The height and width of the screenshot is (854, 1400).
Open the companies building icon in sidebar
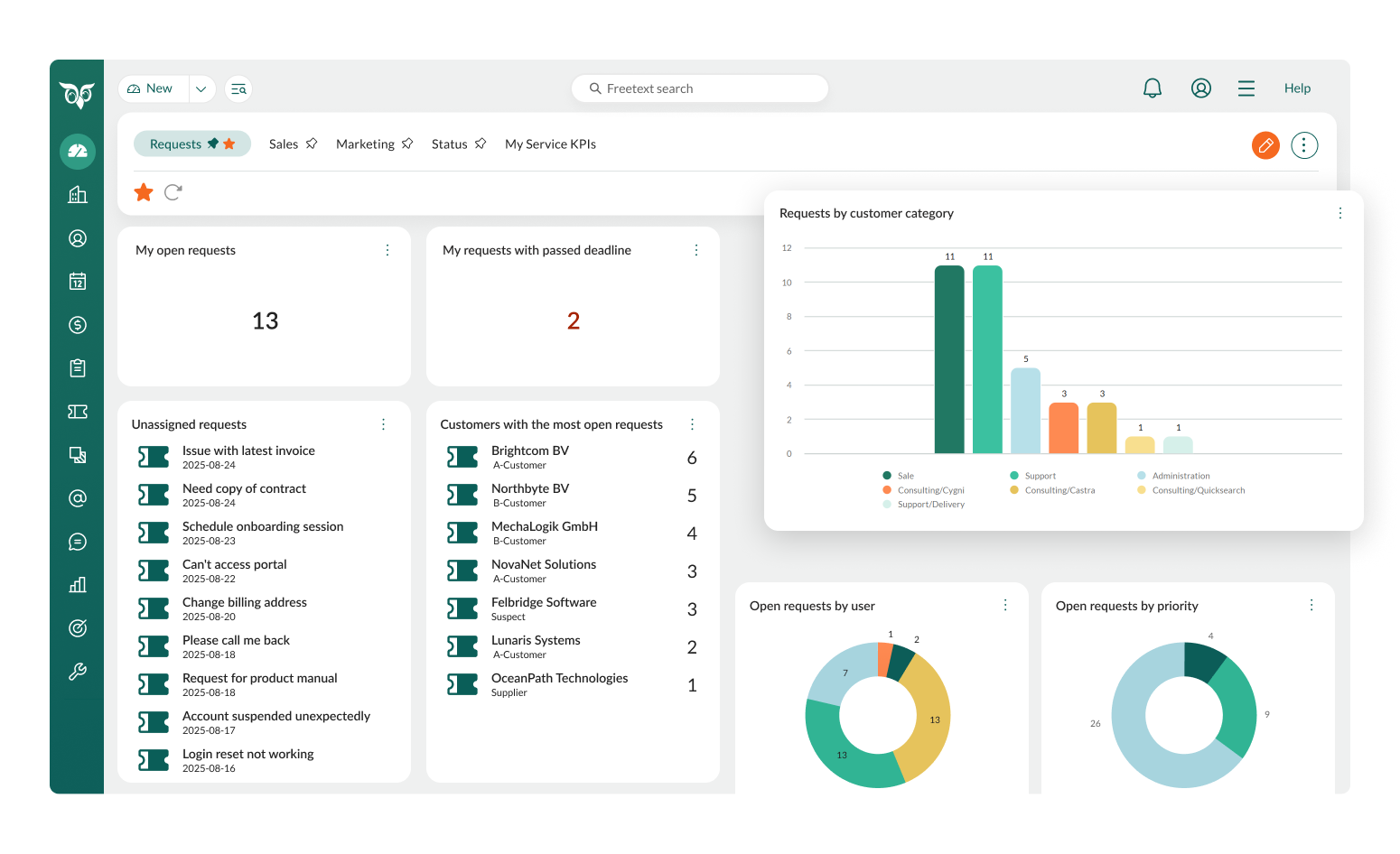[78, 195]
